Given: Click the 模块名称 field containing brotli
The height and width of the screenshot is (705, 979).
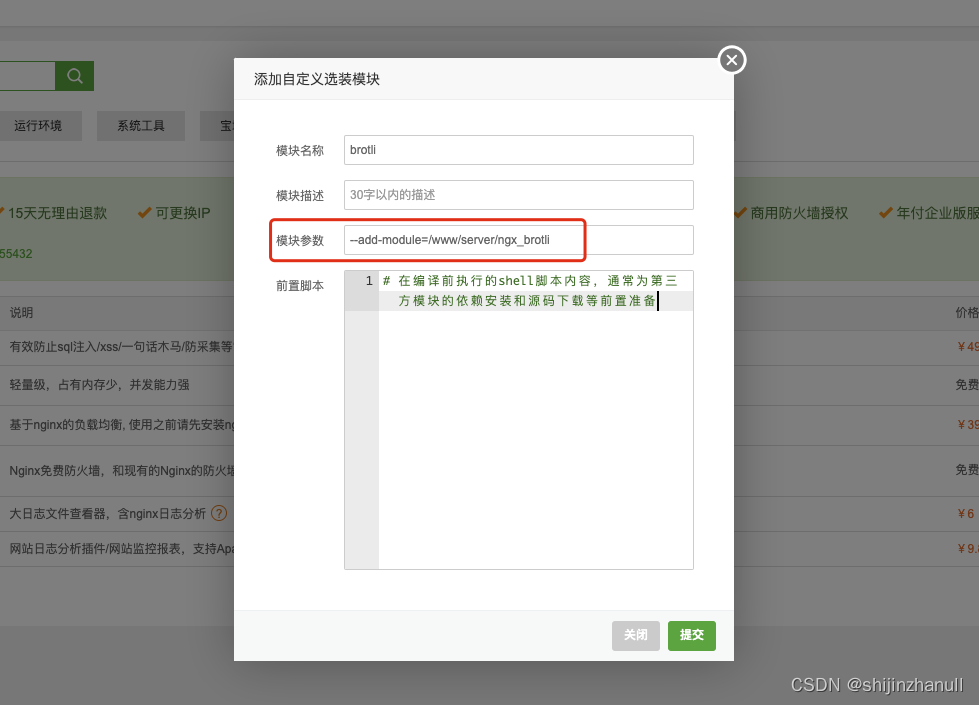Looking at the screenshot, I should 518,149.
